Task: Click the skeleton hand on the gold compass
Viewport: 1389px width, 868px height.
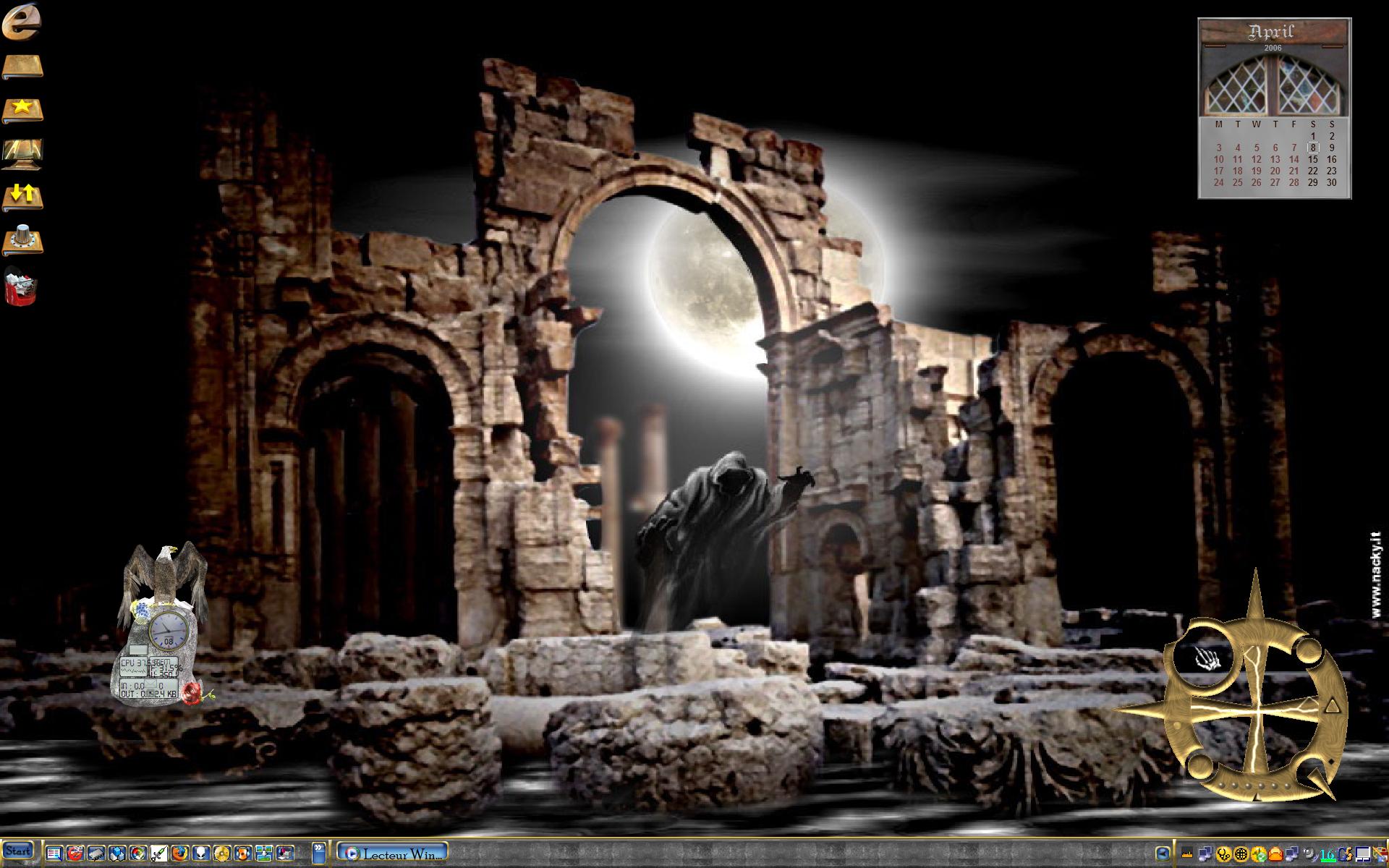Action: [1205, 659]
